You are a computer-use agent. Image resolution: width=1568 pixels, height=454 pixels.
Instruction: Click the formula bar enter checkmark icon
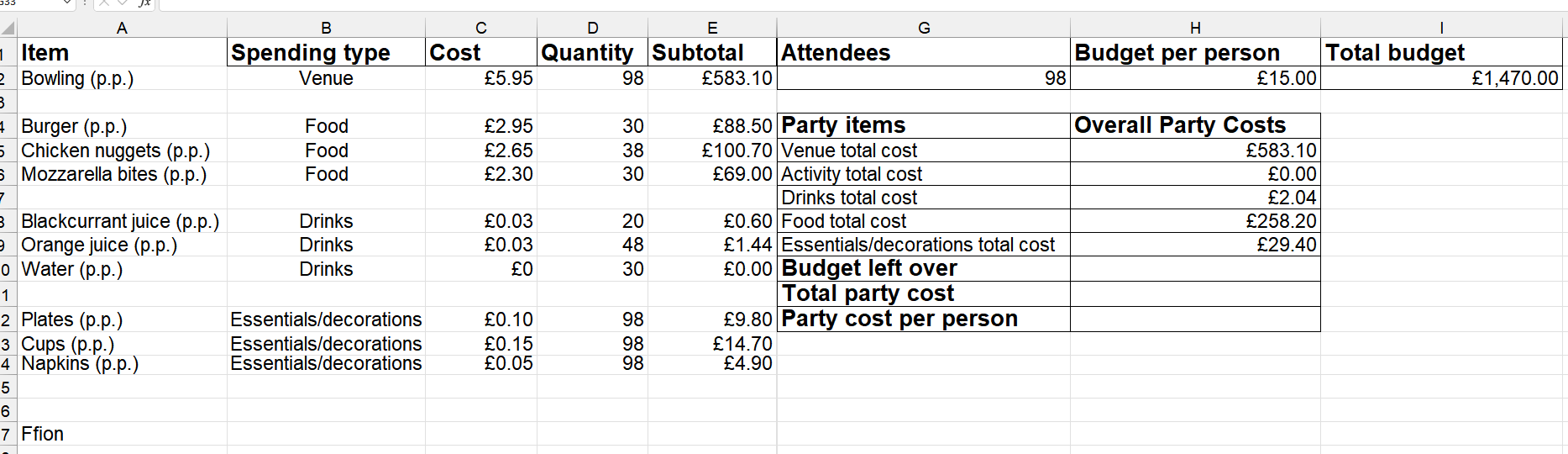tap(123, 3)
